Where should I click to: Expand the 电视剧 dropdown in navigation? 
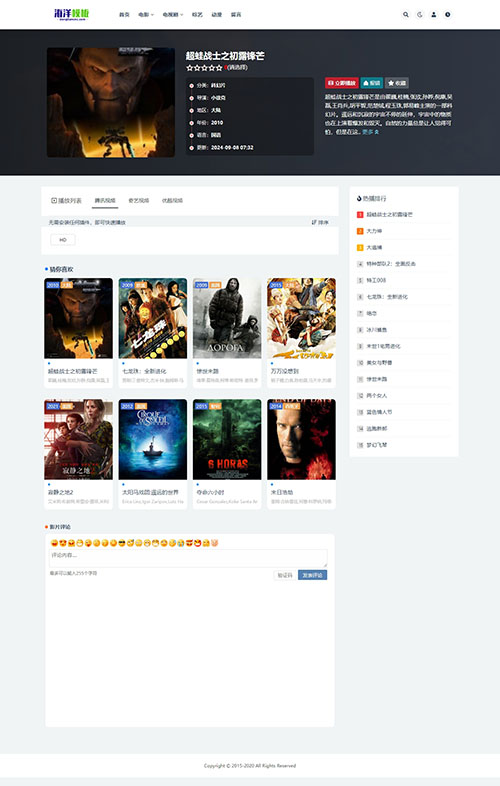pyautogui.click(x=173, y=15)
